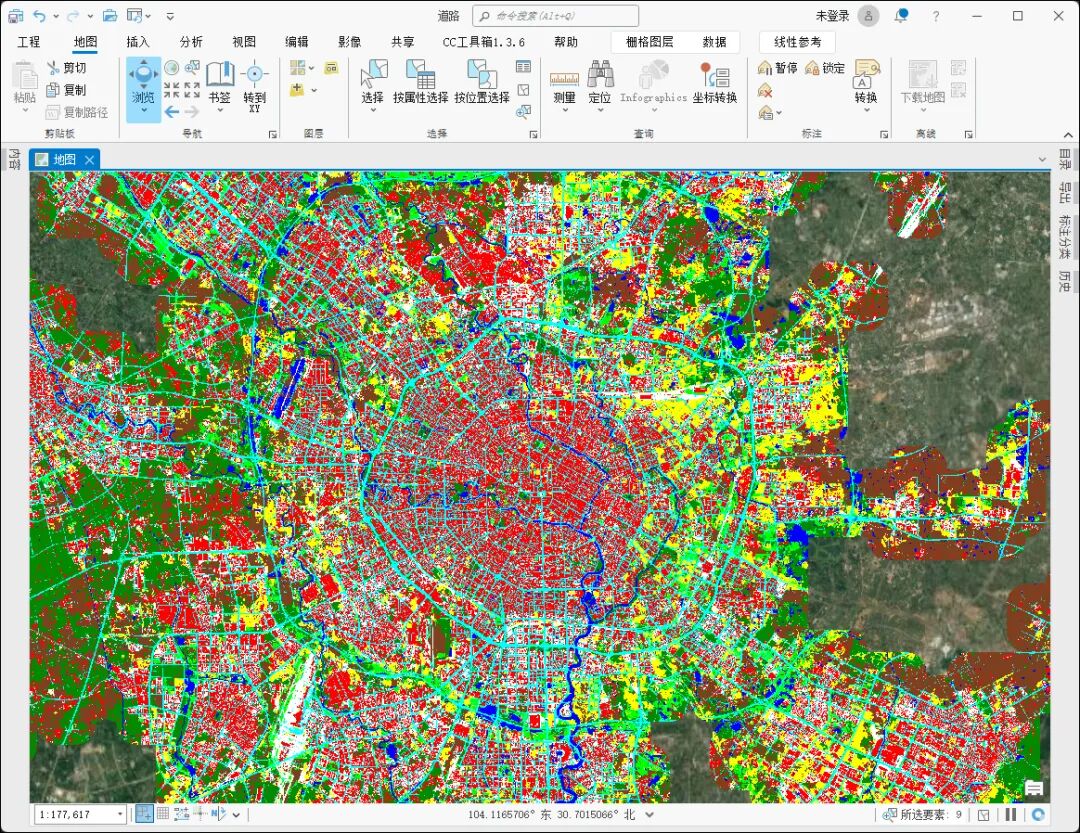Click the 未登录 sign-in label
Screen dimensions: 1080x833
(x=833, y=16)
